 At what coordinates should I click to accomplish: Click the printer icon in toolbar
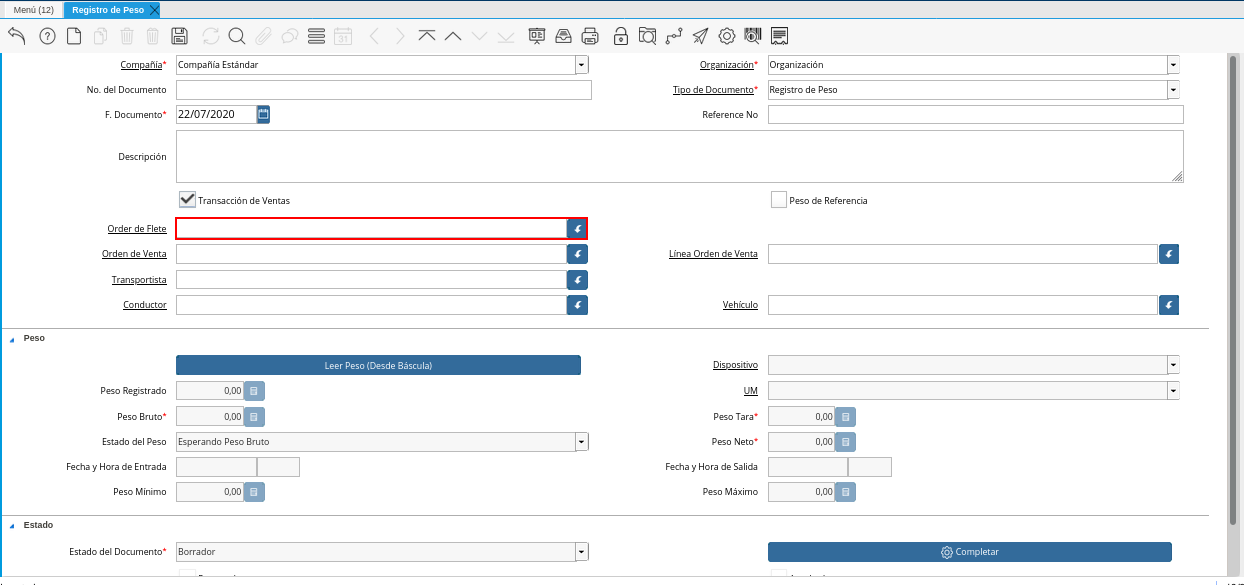591,36
